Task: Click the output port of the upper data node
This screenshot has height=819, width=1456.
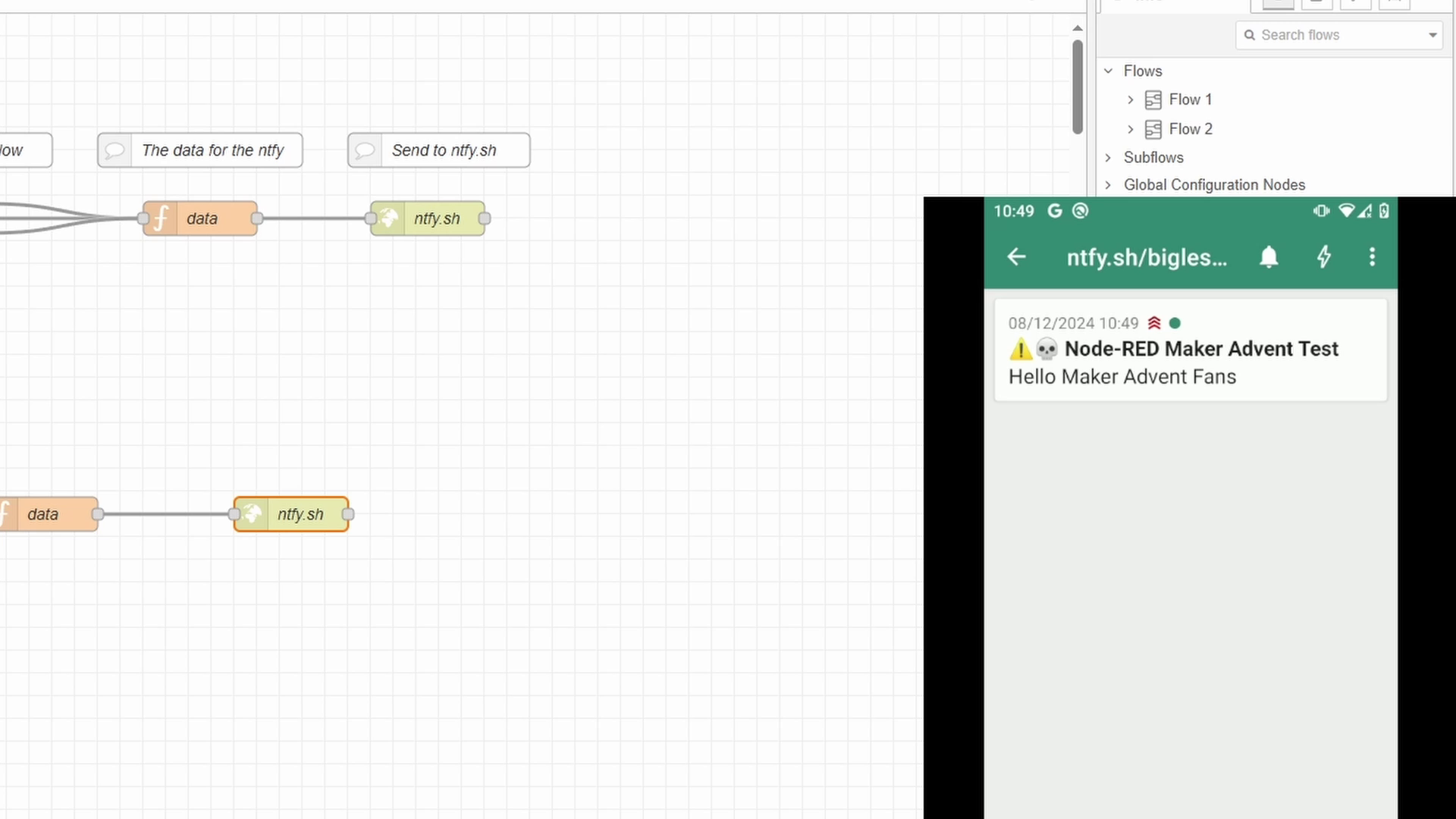Action: tap(257, 218)
